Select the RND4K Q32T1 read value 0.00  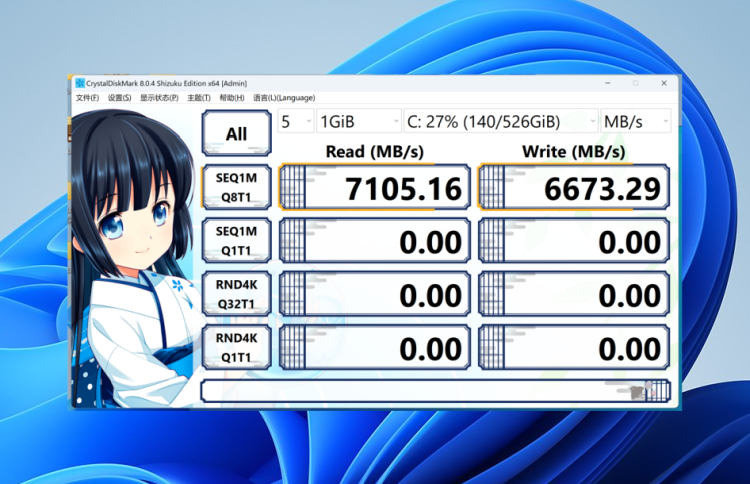coord(375,294)
